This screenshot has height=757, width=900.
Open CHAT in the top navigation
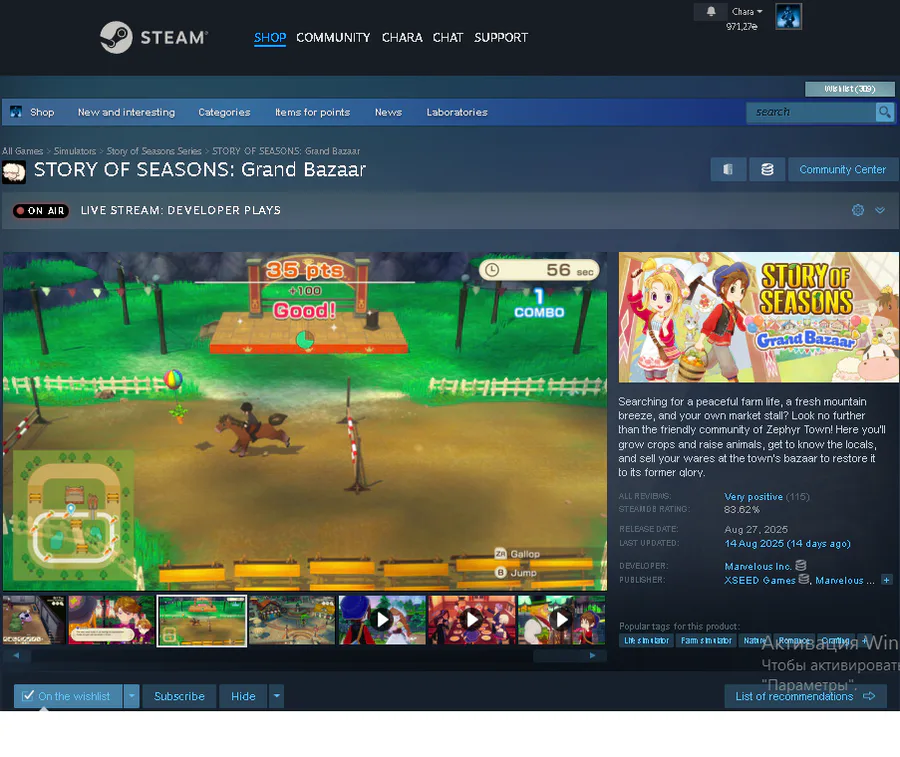pos(448,38)
